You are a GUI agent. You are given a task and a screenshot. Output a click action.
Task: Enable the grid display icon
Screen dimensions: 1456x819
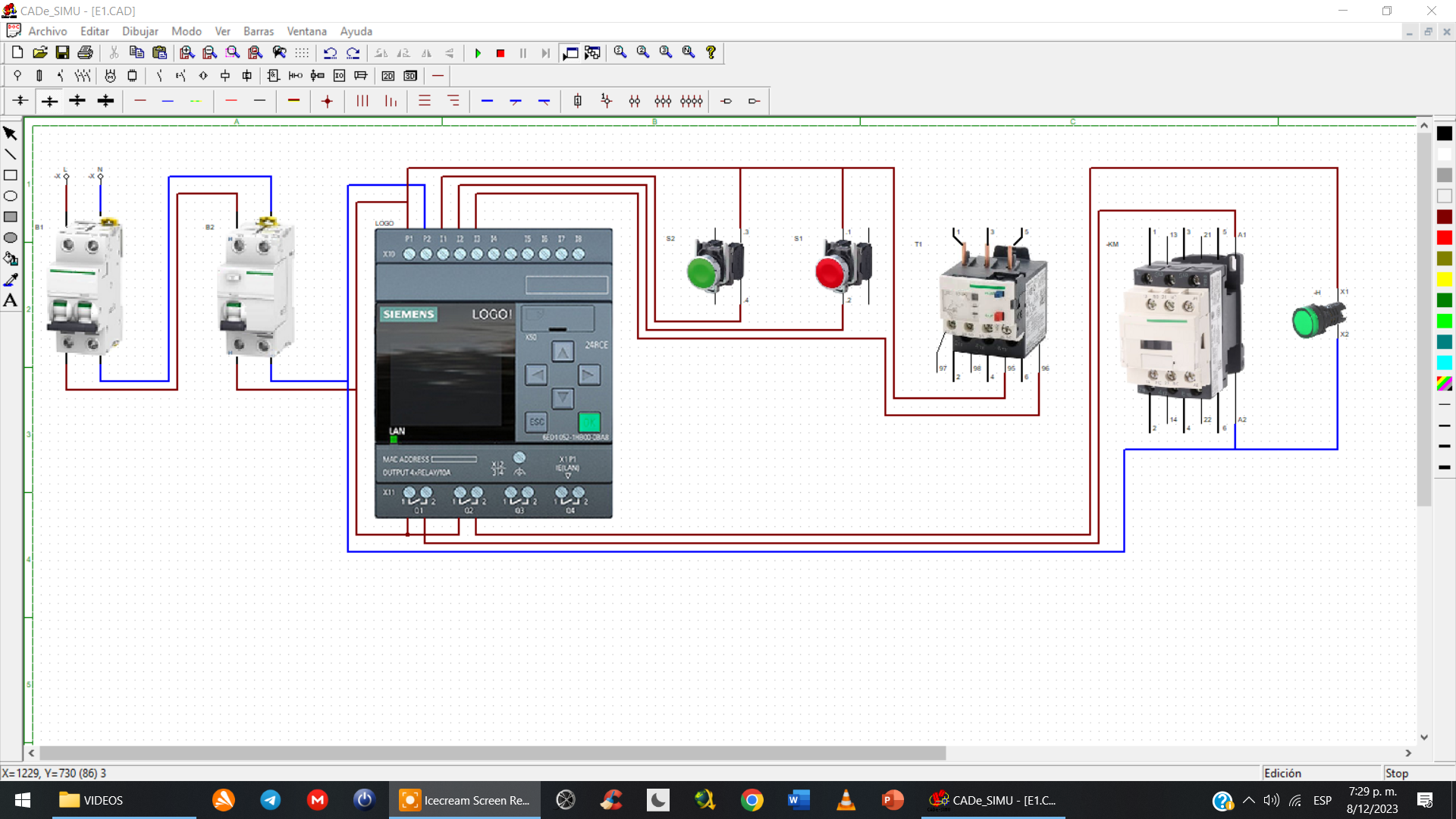pyautogui.click(x=302, y=52)
